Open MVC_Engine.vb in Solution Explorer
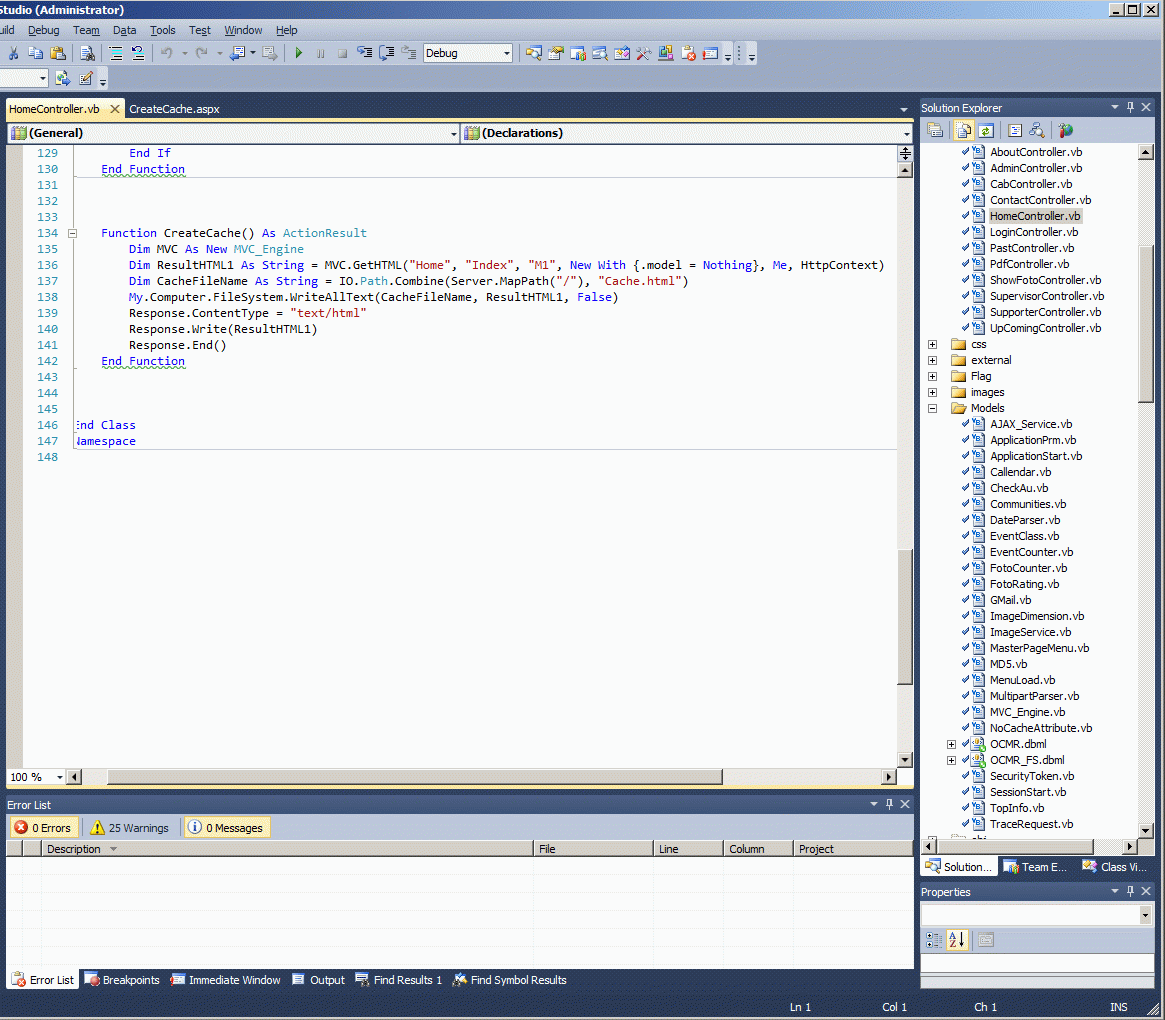 pyautogui.click(x=1027, y=712)
